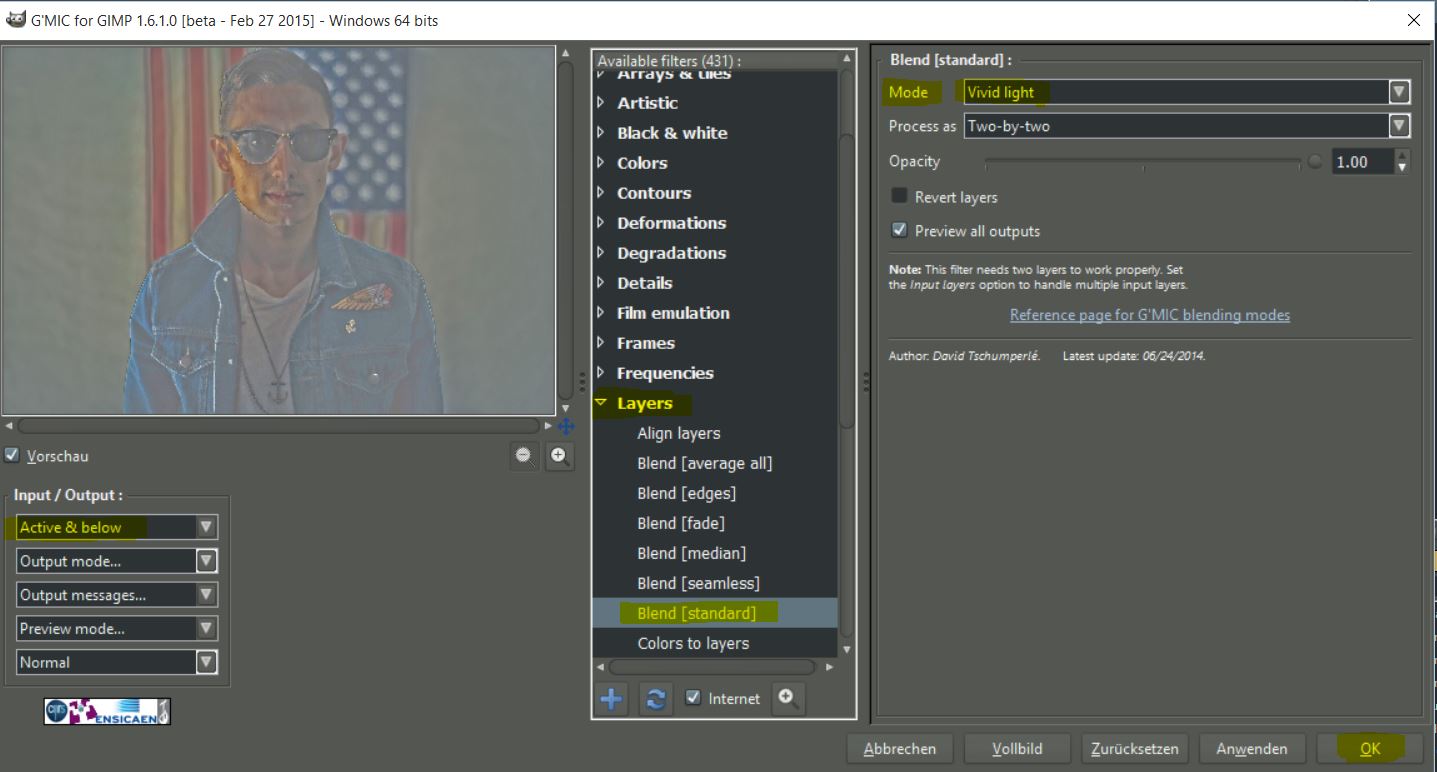
Task: Collapse the Layers filter category
Action: coord(601,403)
